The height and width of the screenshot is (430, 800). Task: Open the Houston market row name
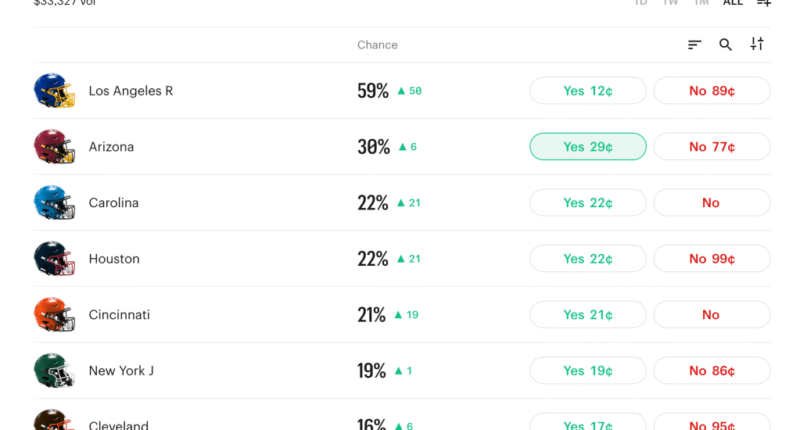[114, 259]
